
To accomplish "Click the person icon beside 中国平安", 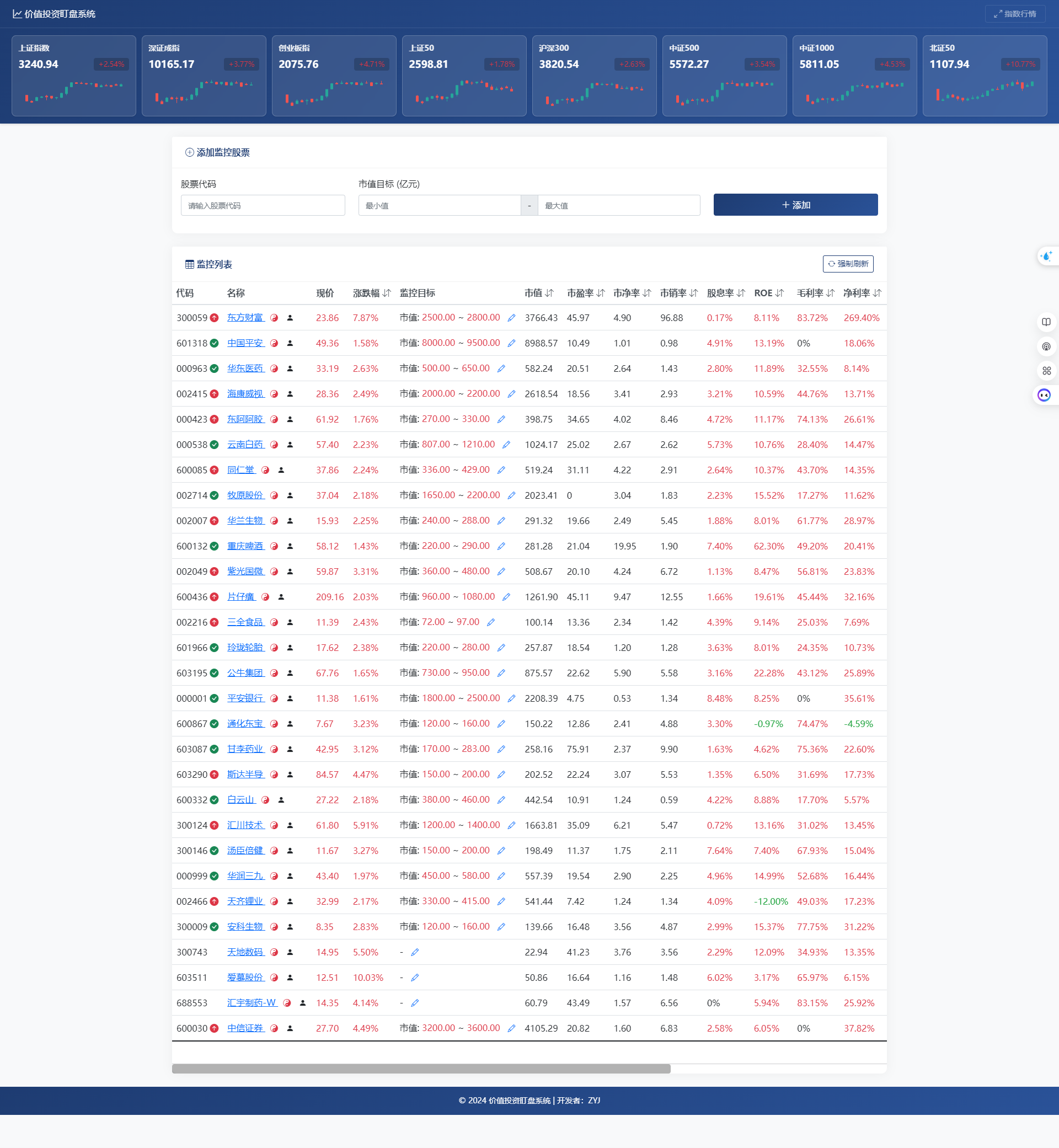I will [x=290, y=343].
